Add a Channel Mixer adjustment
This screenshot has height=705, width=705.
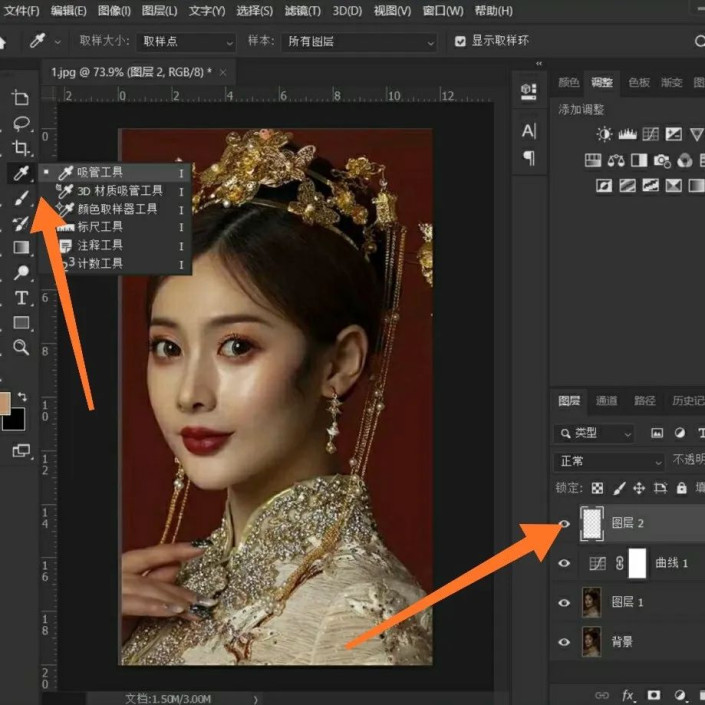[x=684, y=160]
